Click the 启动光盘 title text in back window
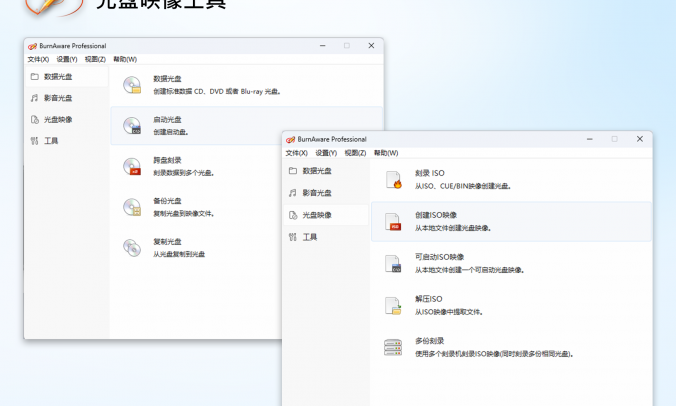 click(x=167, y=119)
